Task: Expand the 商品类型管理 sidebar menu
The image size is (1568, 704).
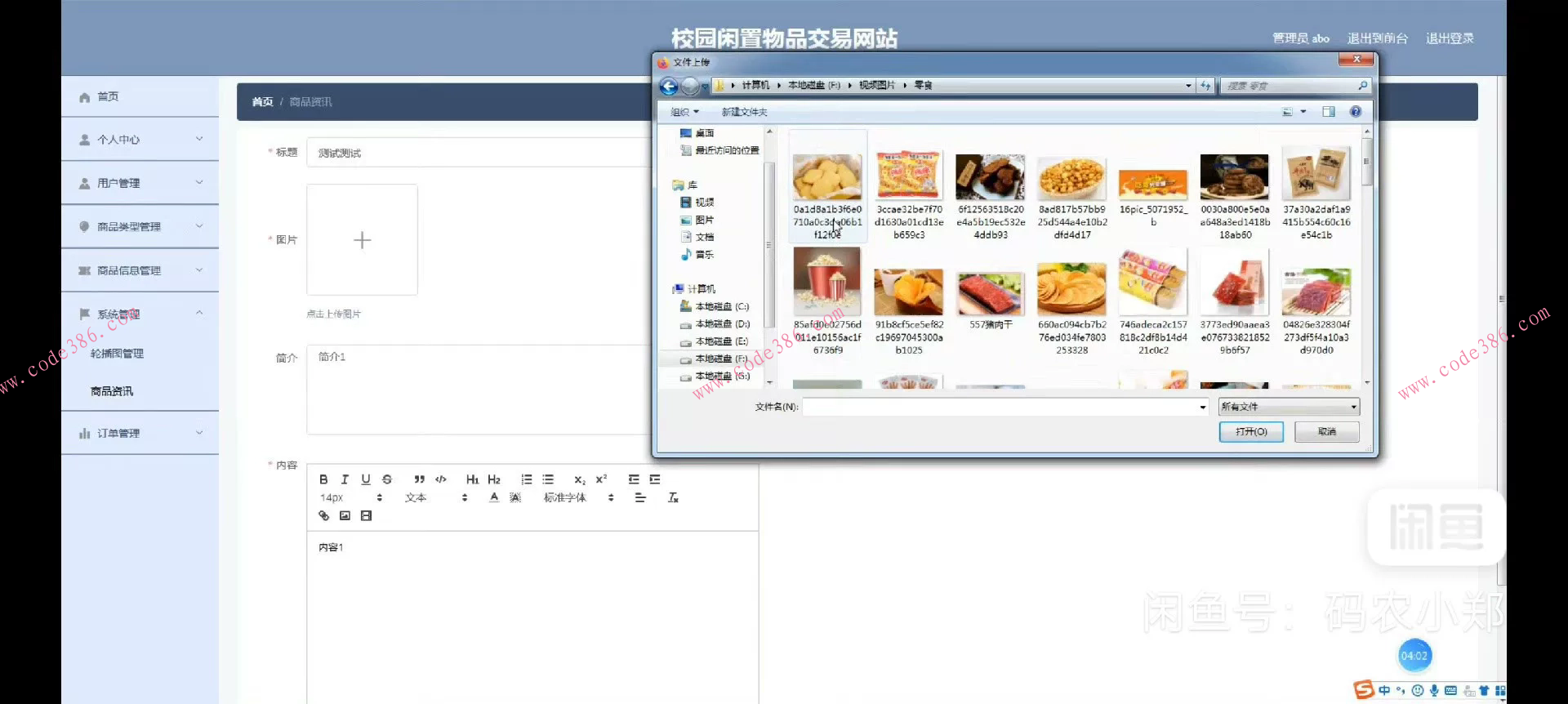Action: 140,226
